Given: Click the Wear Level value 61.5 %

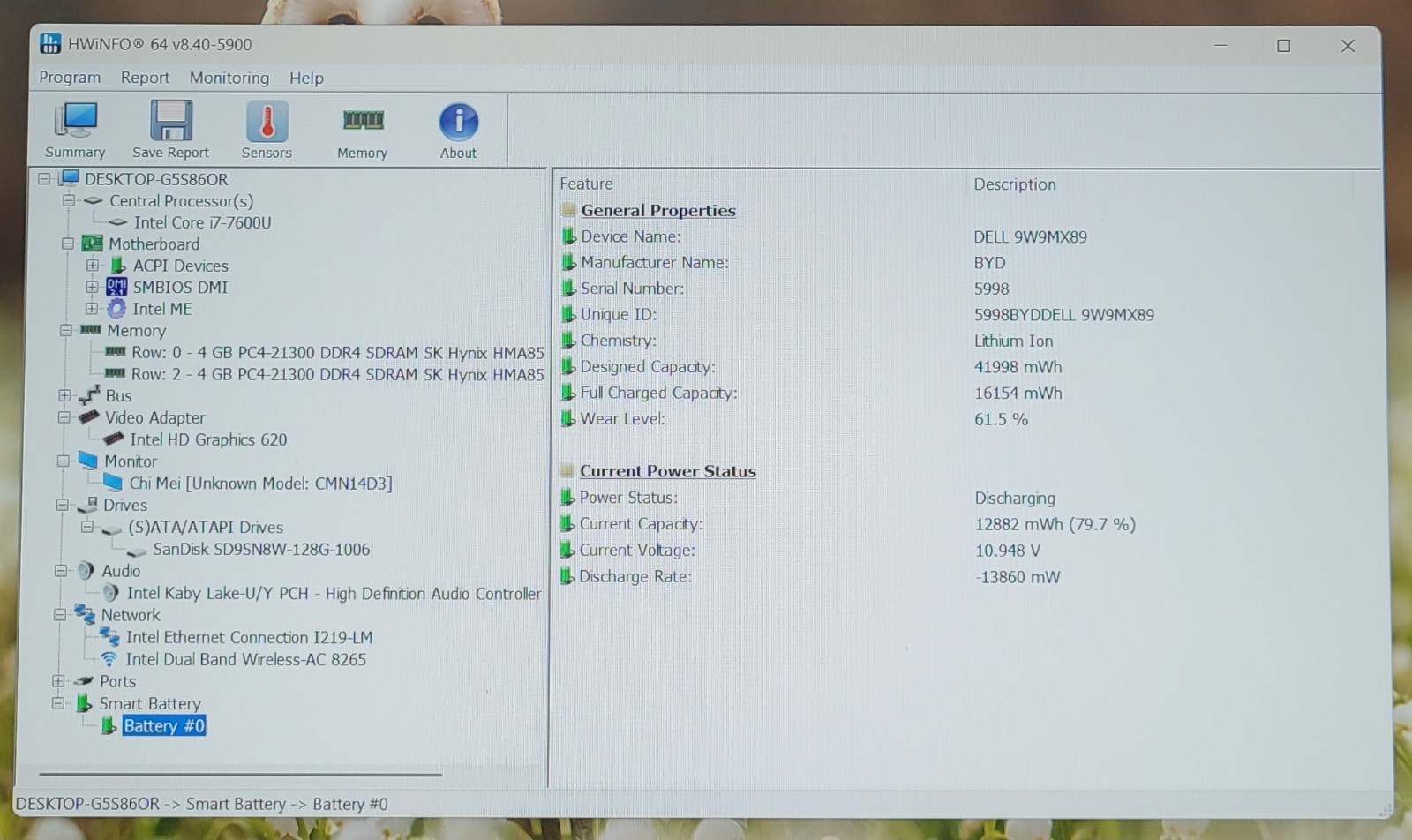Looking at the screenshot, I should click(1001, 419).
